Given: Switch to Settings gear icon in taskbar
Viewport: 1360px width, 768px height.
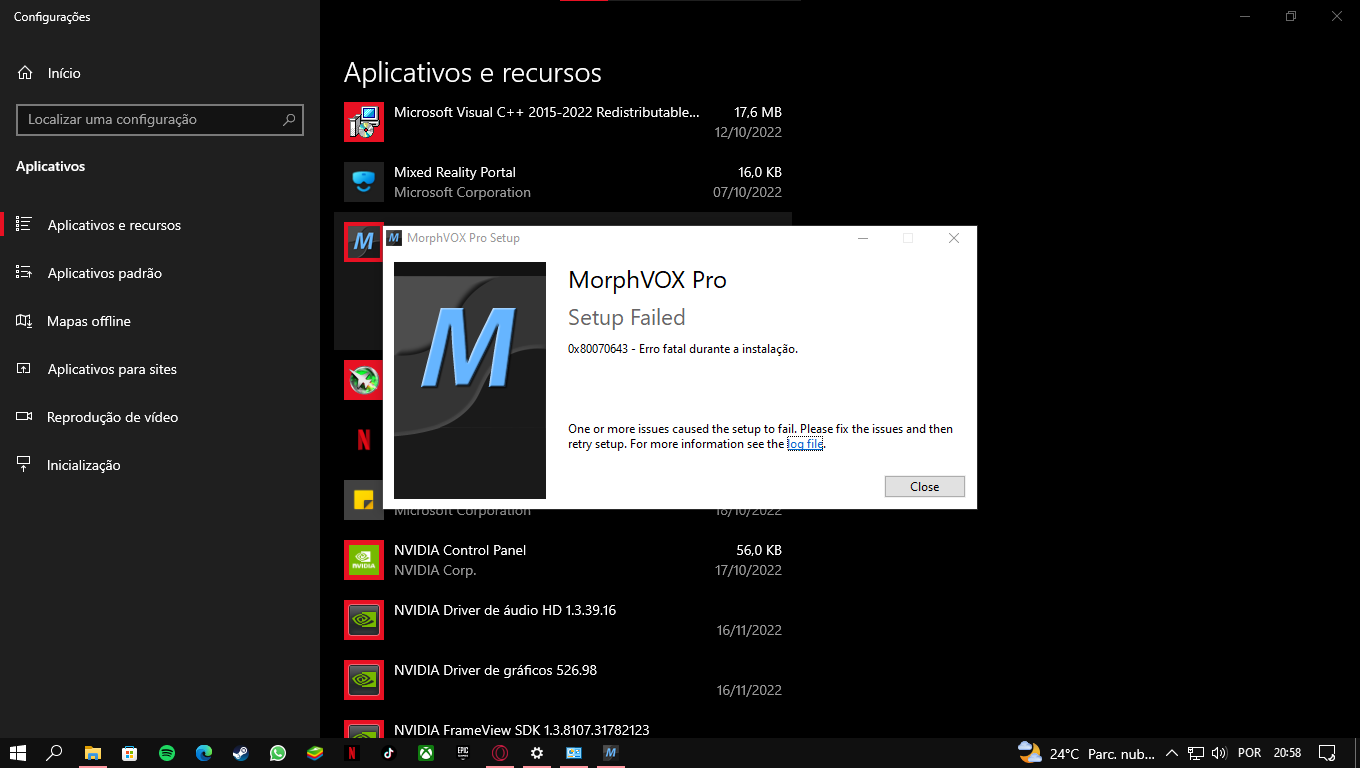Looking at the screenshot, I should pos(537,753).
